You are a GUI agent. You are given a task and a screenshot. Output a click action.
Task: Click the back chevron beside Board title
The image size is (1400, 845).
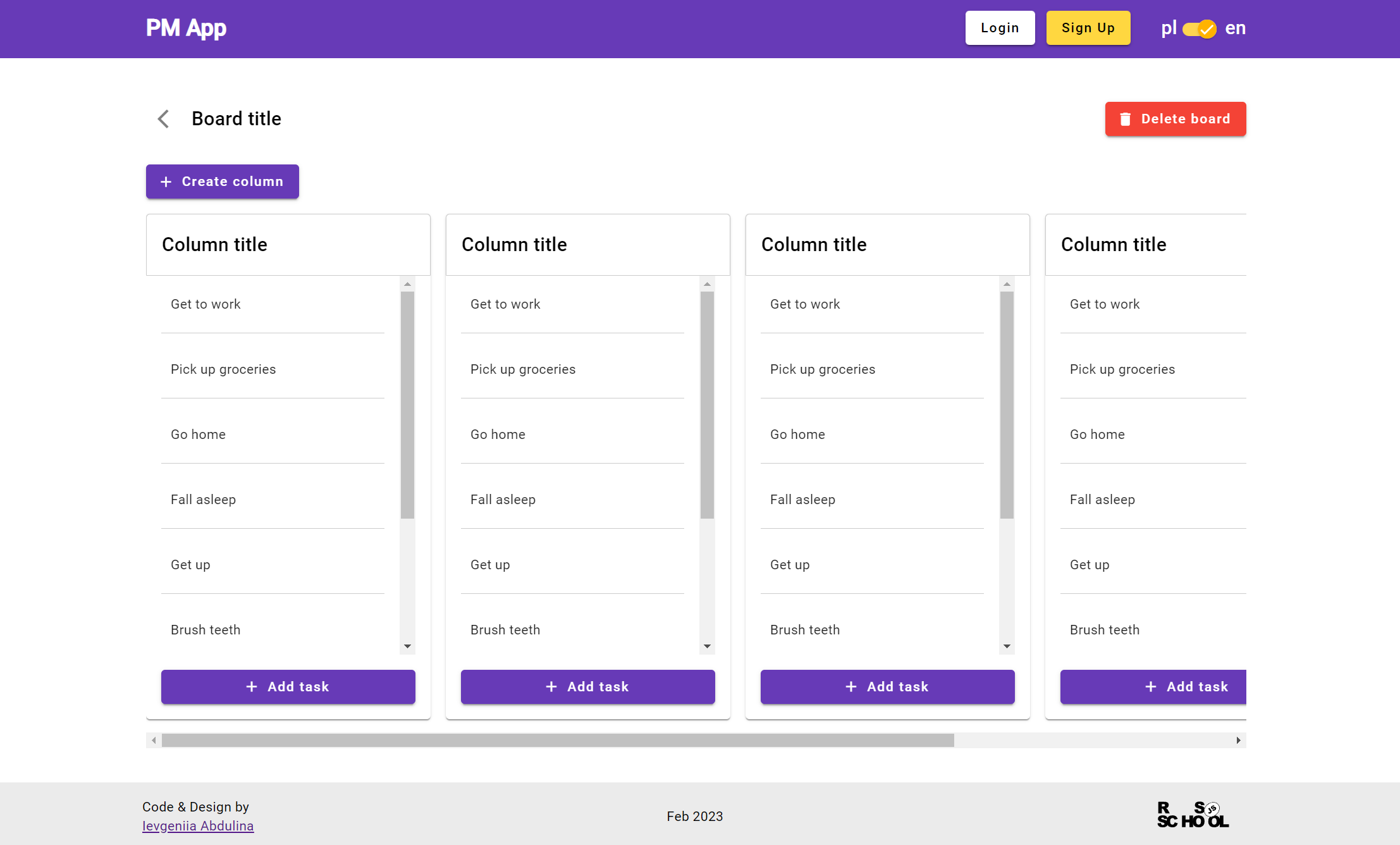(163, 119)
